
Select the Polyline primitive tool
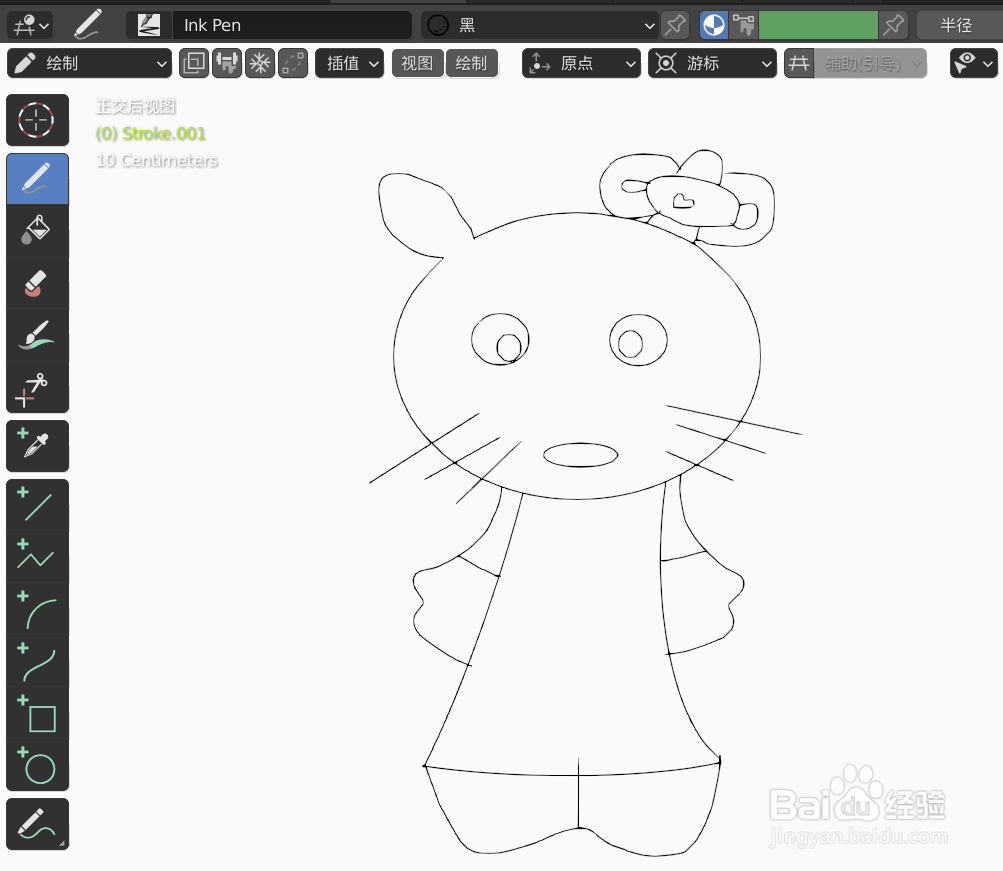[x=37, y=556]
